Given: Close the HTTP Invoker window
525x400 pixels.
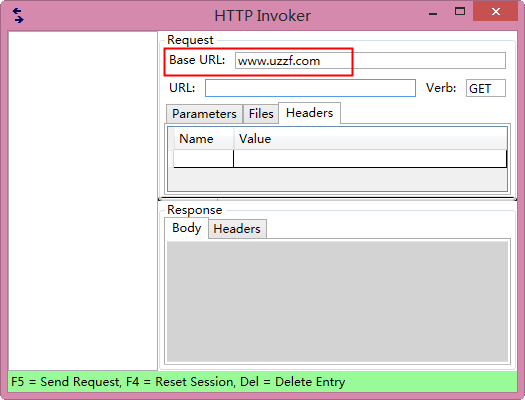Looking at the screenshot, I should pos(496,11).
